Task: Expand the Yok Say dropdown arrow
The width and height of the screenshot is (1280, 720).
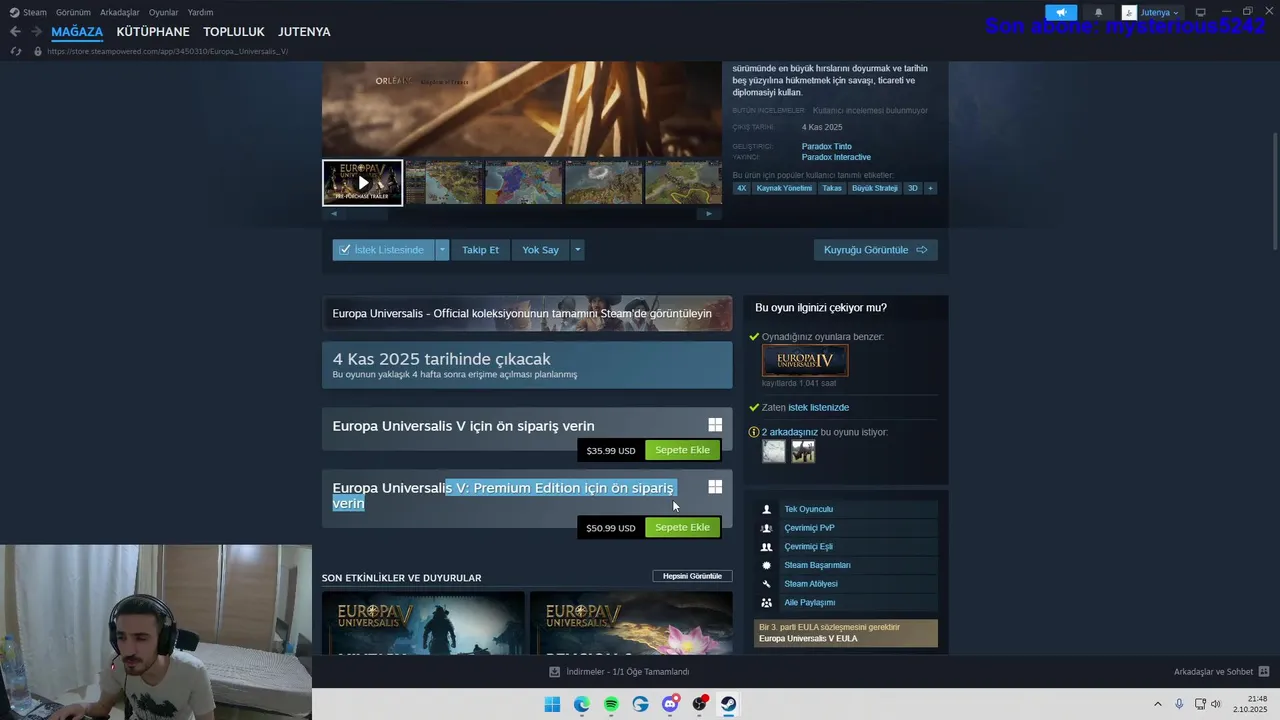Action: pos(577,250)
